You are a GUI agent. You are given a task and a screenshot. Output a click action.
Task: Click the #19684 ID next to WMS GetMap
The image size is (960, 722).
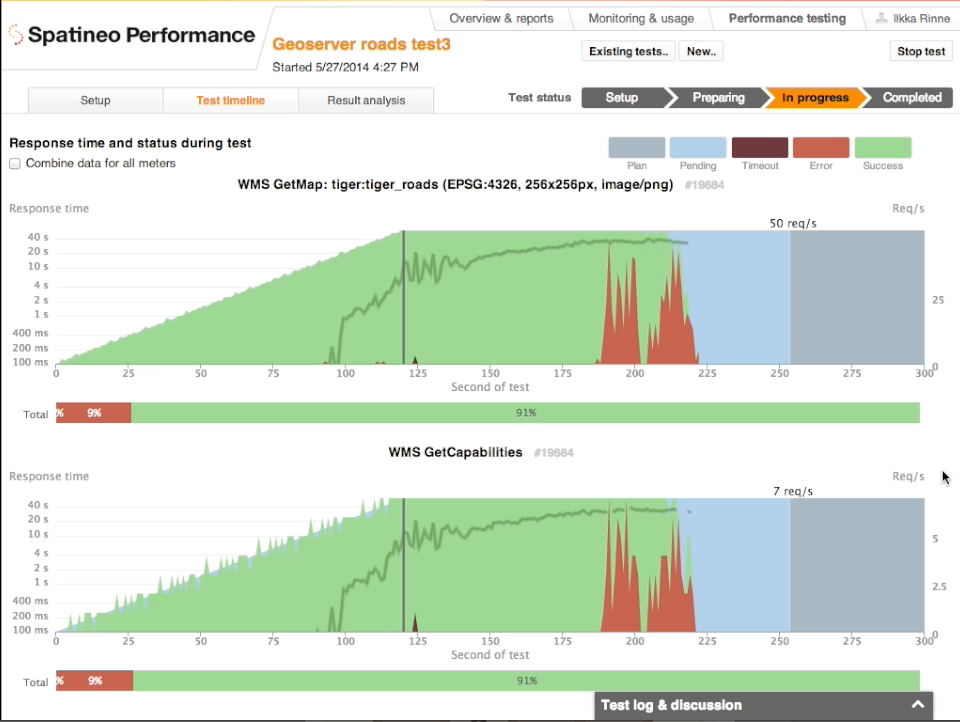tap(704, 185)
